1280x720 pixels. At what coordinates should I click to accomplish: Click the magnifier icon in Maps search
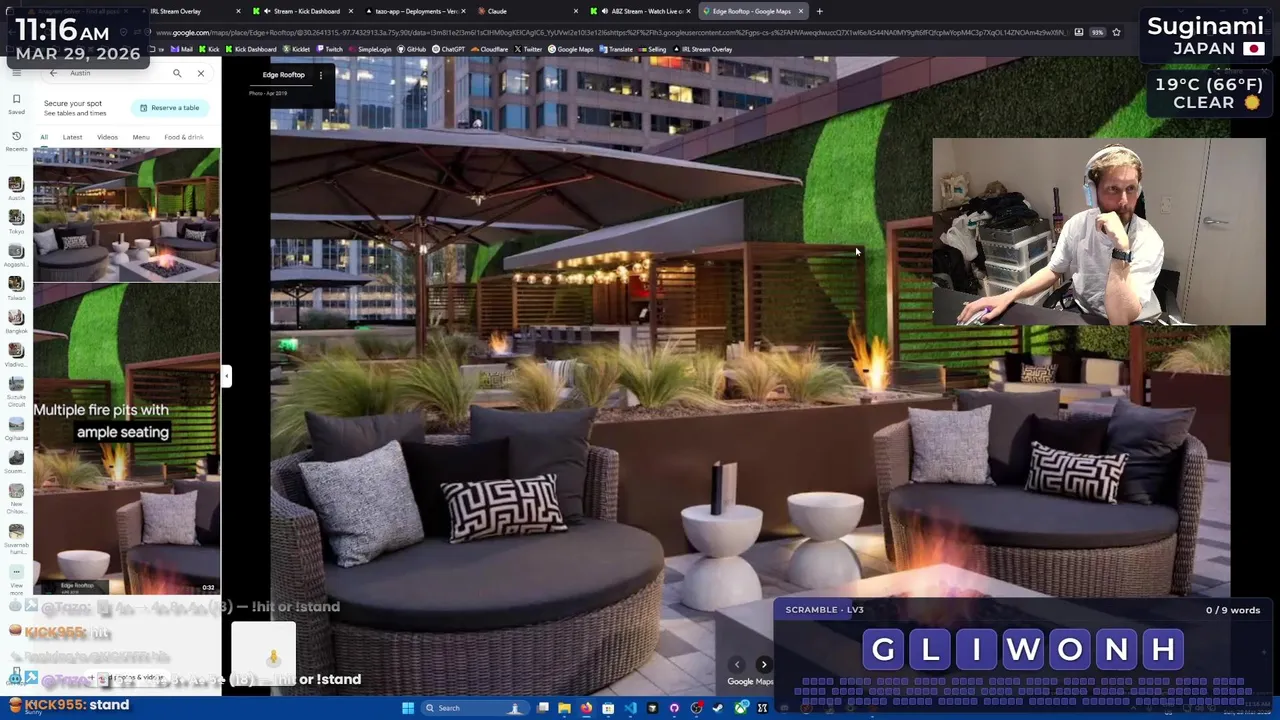click(x=177, y=73)
